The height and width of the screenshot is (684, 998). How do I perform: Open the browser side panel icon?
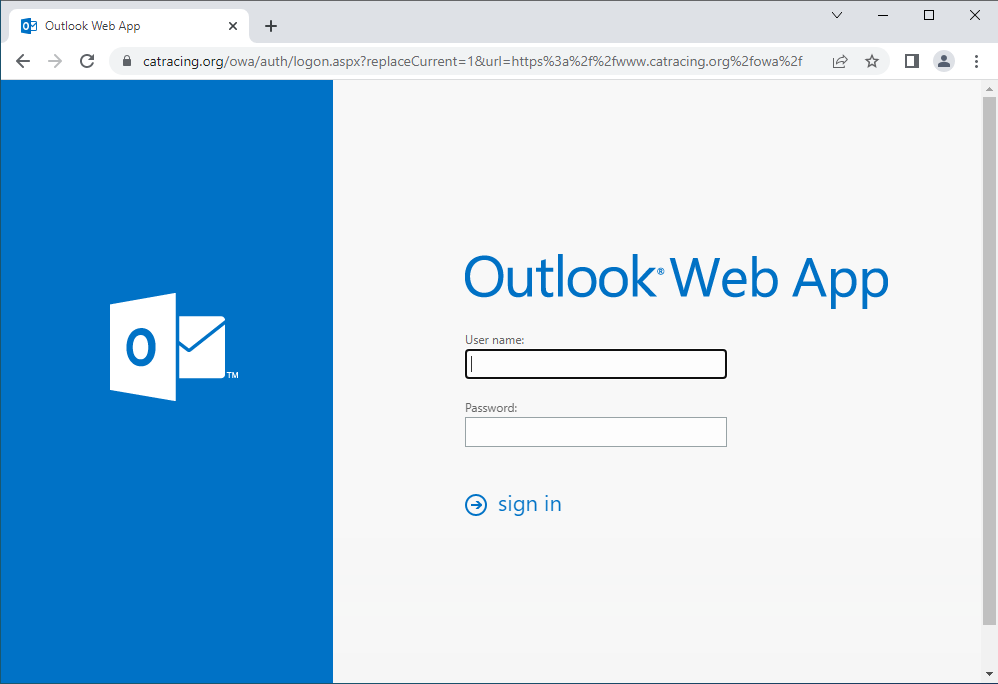[911, 61]
